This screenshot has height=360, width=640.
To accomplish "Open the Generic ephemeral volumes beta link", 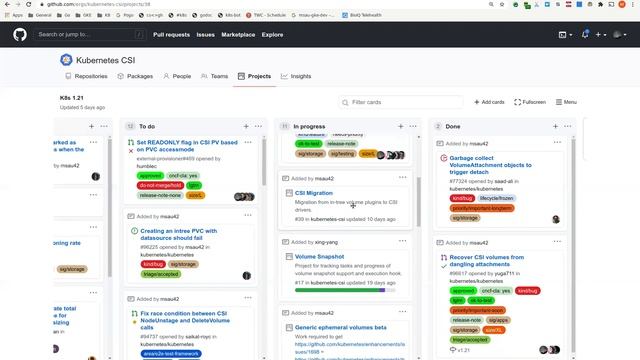I will point(340,327).
